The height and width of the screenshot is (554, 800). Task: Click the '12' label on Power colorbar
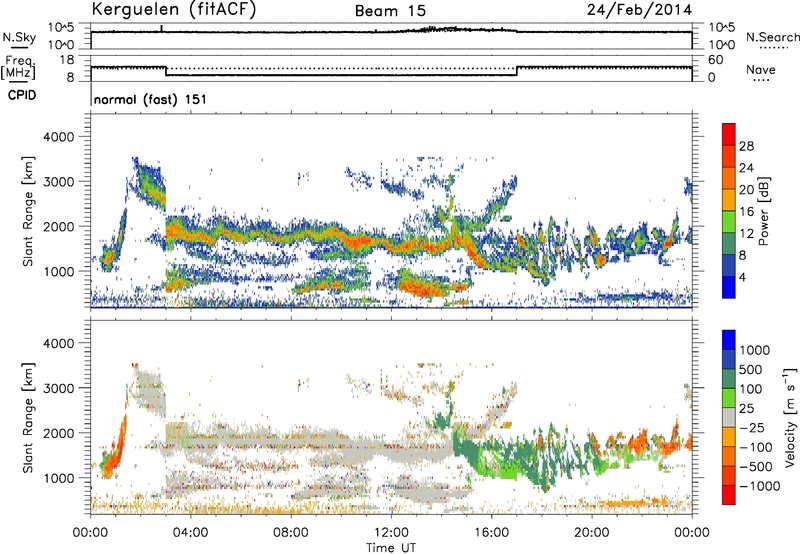746,234
